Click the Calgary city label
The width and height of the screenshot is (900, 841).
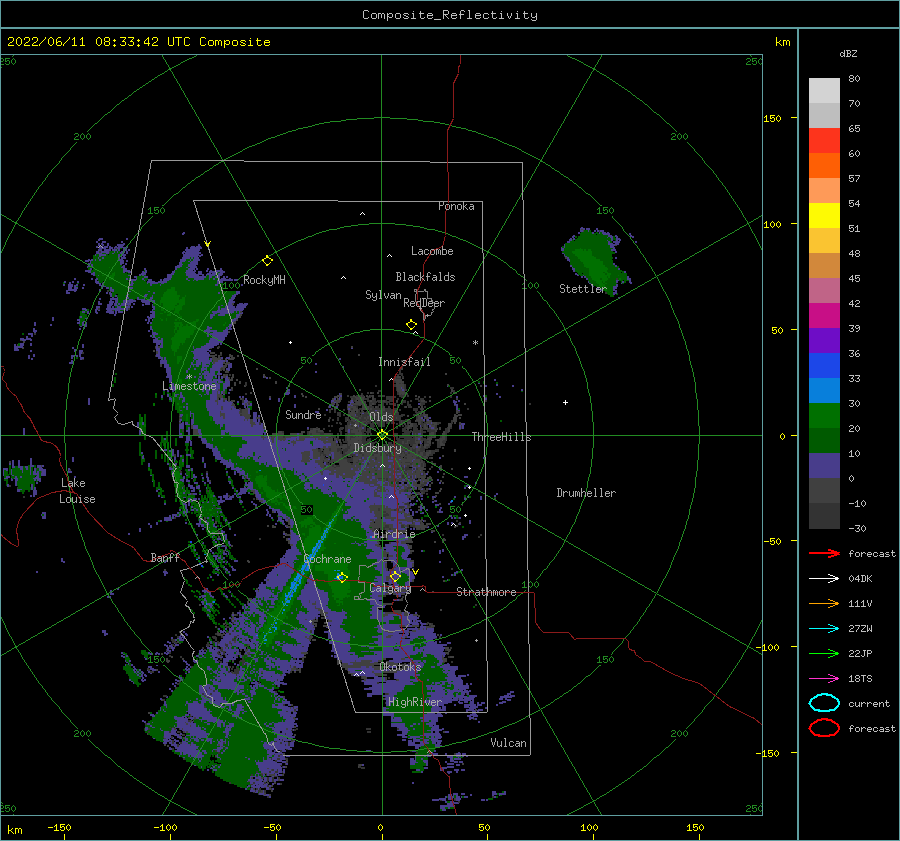390,588
